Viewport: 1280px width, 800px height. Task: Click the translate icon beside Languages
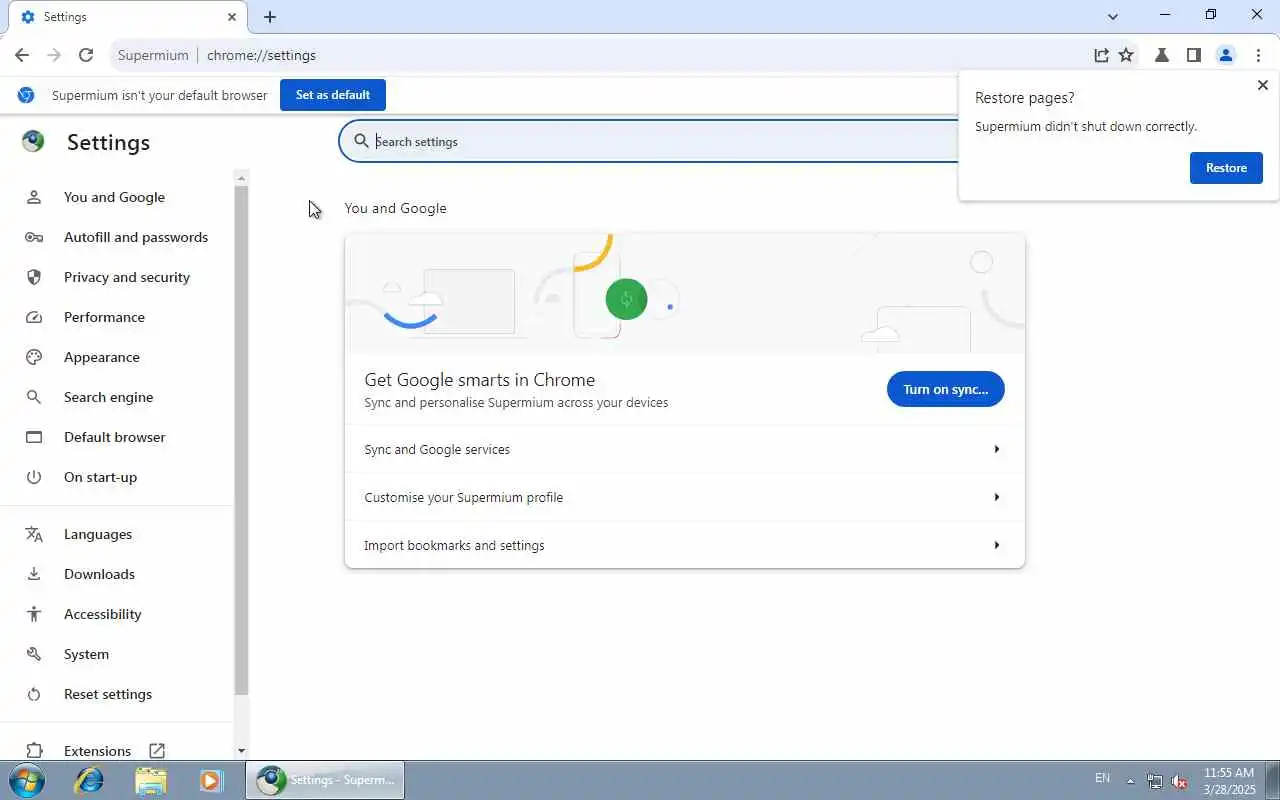34,534
